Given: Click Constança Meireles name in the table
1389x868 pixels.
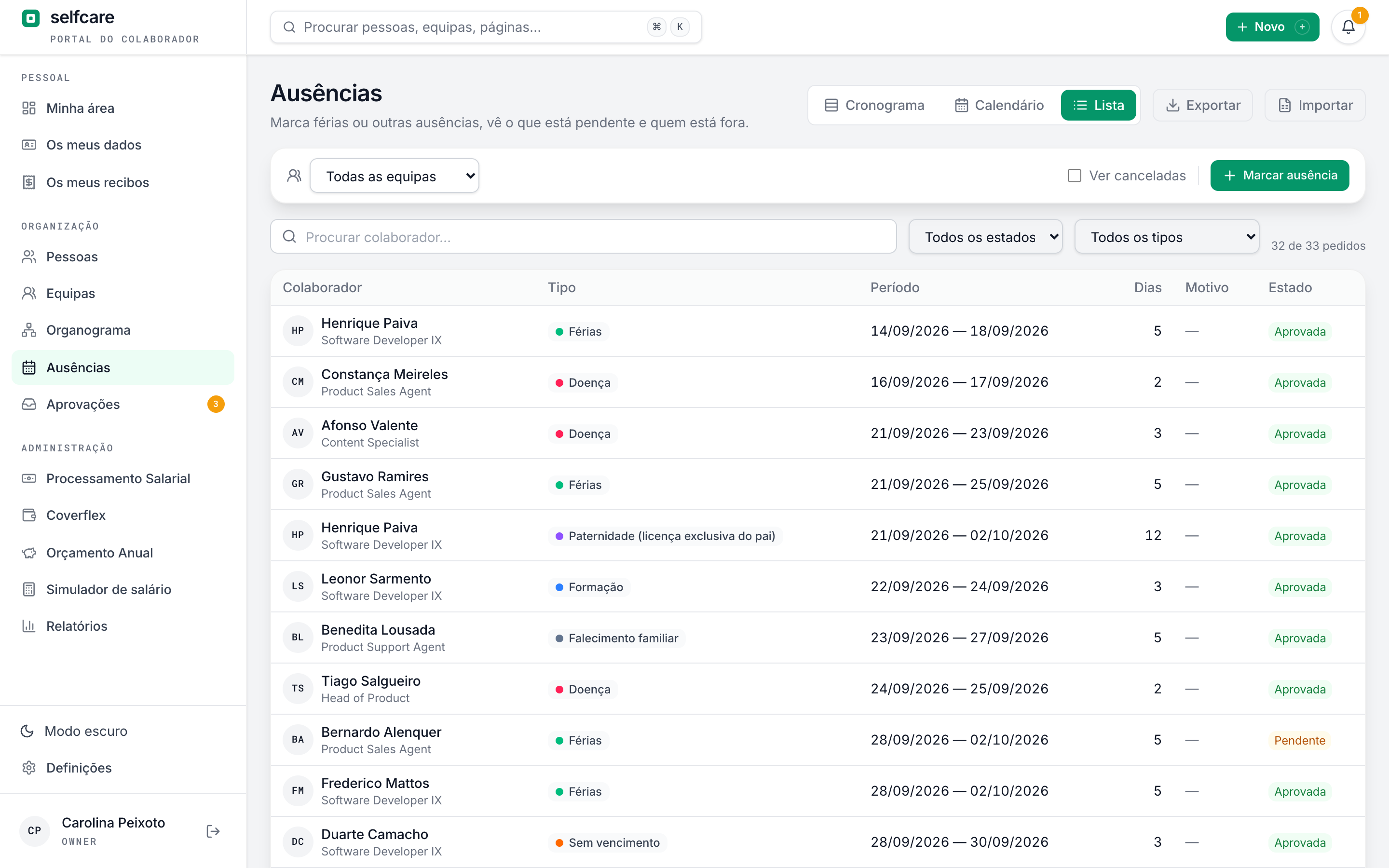Looking at the screenshot, I should tap(384, 374).
